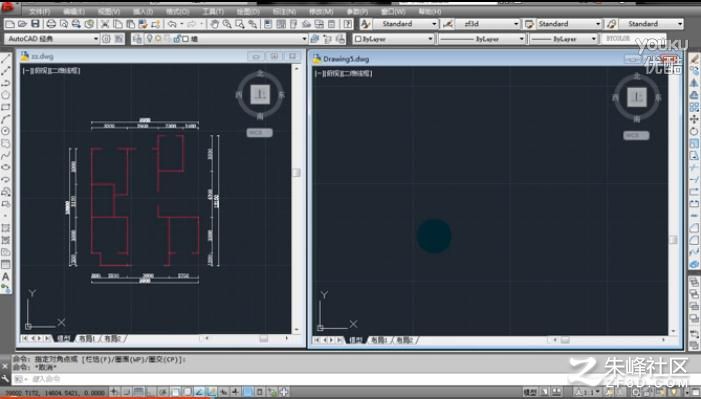Toggle Snap mode in status bar
701x399 pixels.
coord(127,392)
